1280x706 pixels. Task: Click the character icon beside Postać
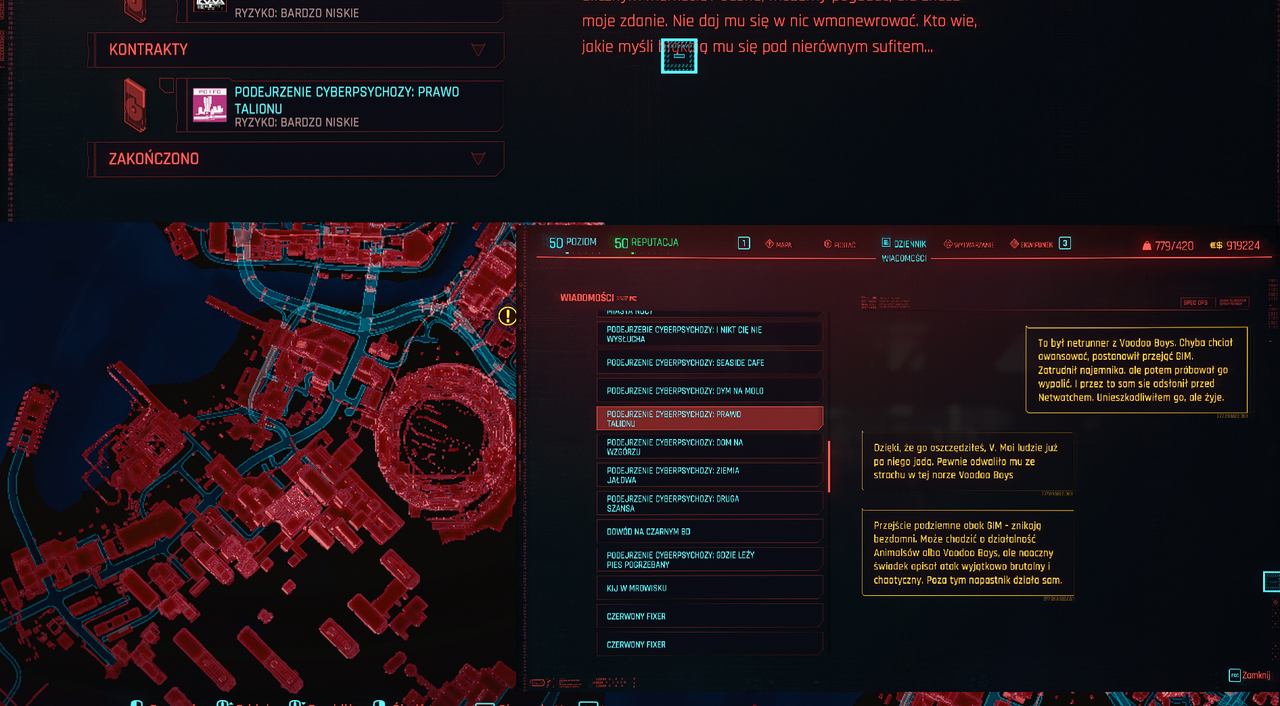[x=827, y=244]
